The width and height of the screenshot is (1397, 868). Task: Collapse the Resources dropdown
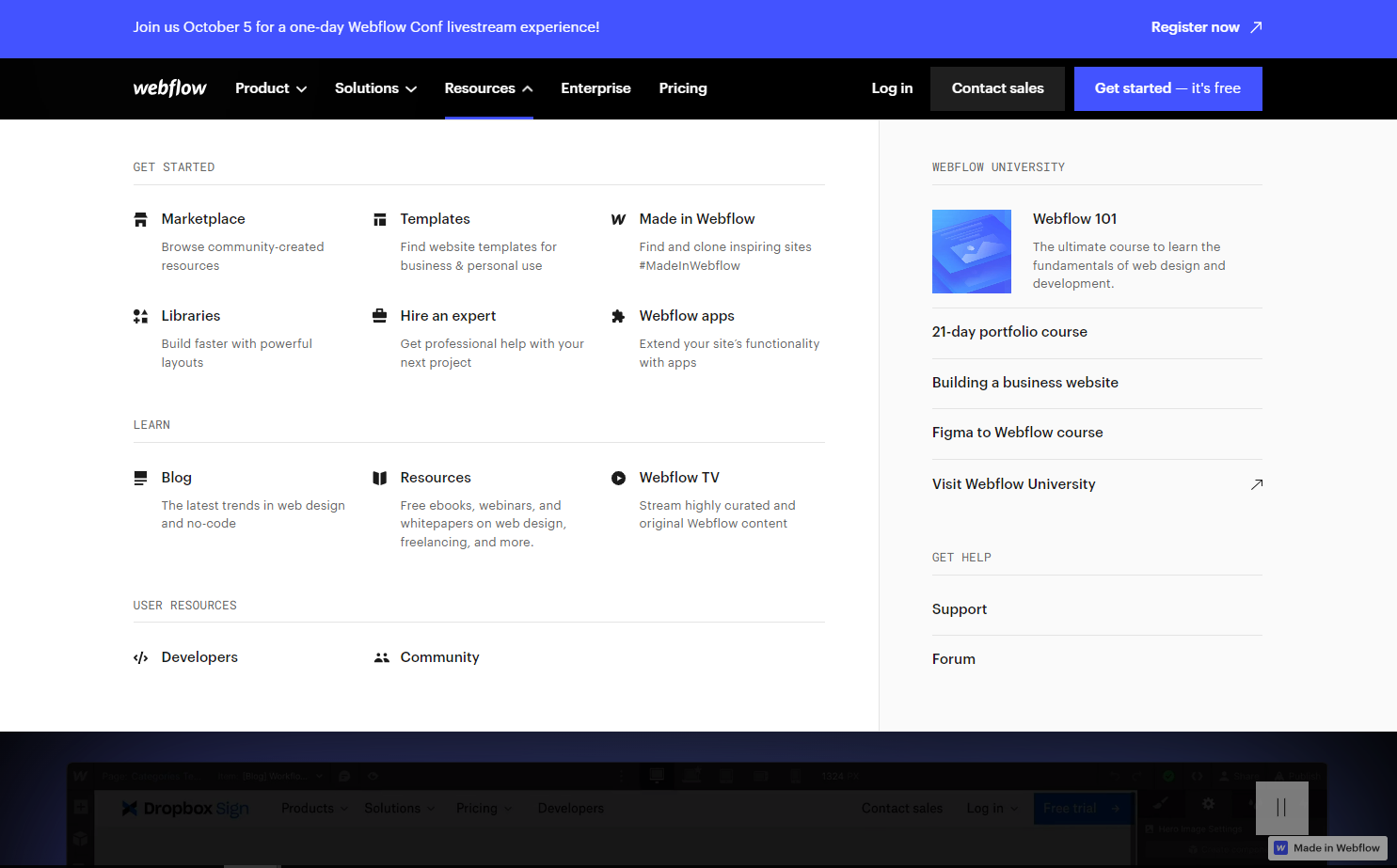click(x=488, y=88)
